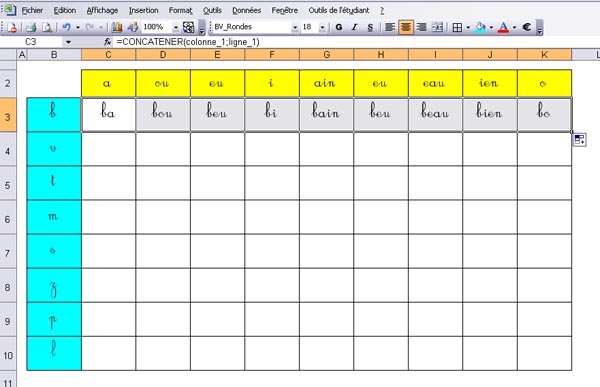Open the redo history dropdown arrow
Image resolution: width=600 pixels, height=387 pixels.
point(101,27)
